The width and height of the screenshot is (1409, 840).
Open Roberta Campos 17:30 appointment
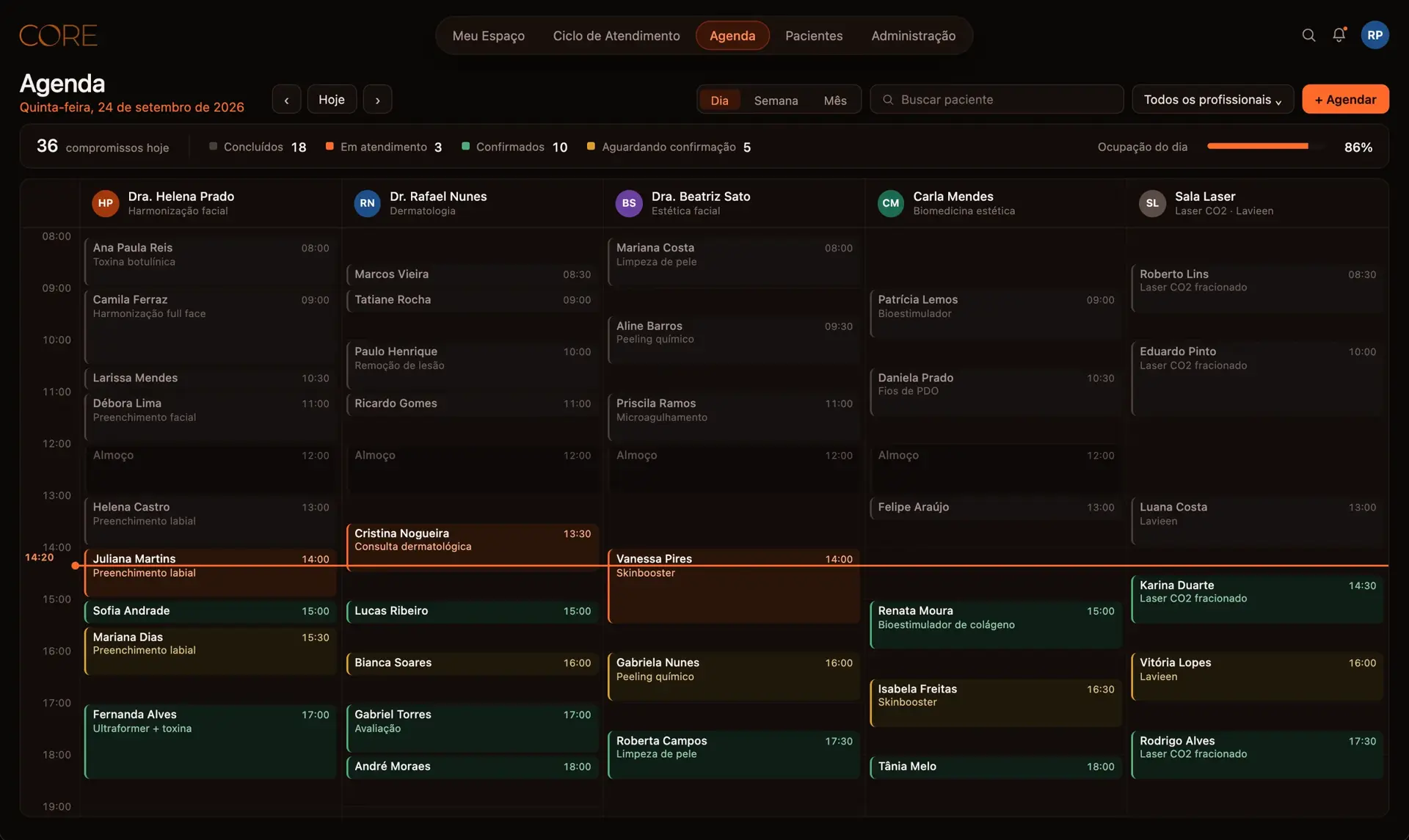point(734,754)
